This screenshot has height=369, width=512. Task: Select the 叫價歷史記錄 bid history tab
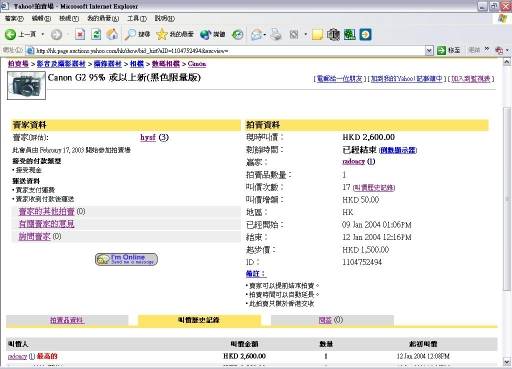tap(199, 320)
